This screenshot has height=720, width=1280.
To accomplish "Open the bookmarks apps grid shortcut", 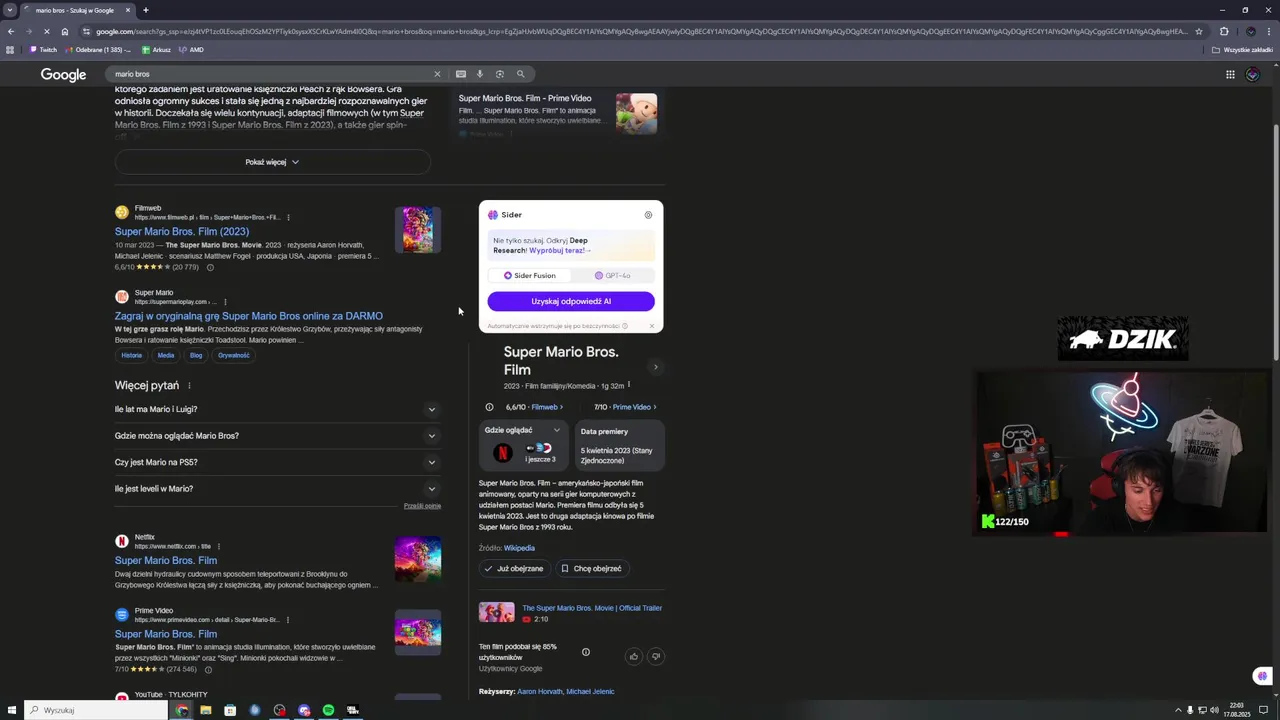I will point(10,49).
